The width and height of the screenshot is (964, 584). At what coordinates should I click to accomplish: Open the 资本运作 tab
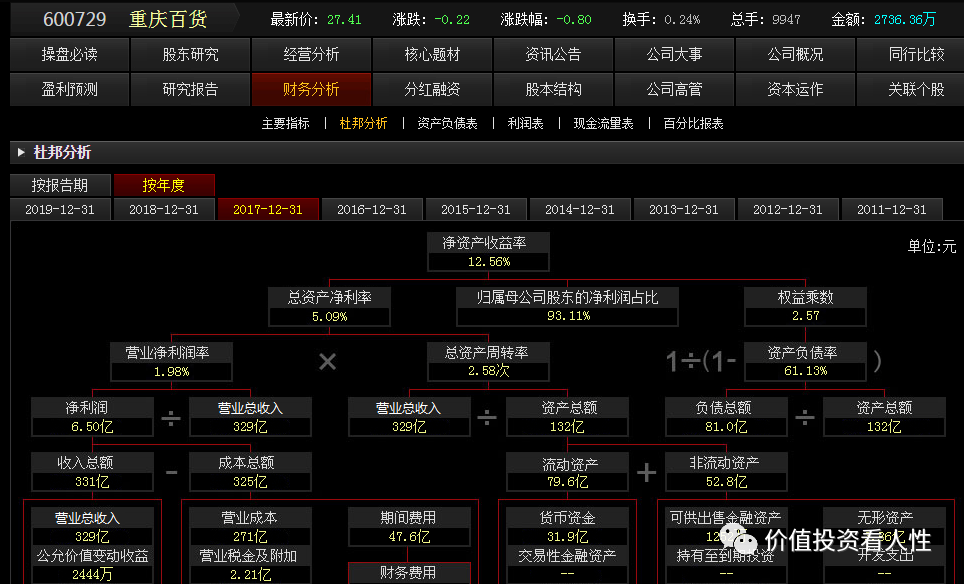[795, 89]
